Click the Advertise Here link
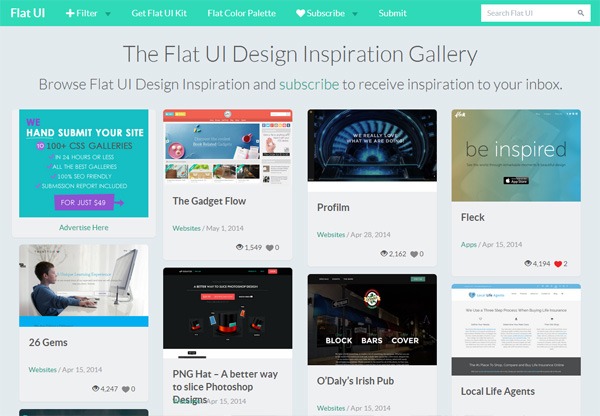 [84, 227]
